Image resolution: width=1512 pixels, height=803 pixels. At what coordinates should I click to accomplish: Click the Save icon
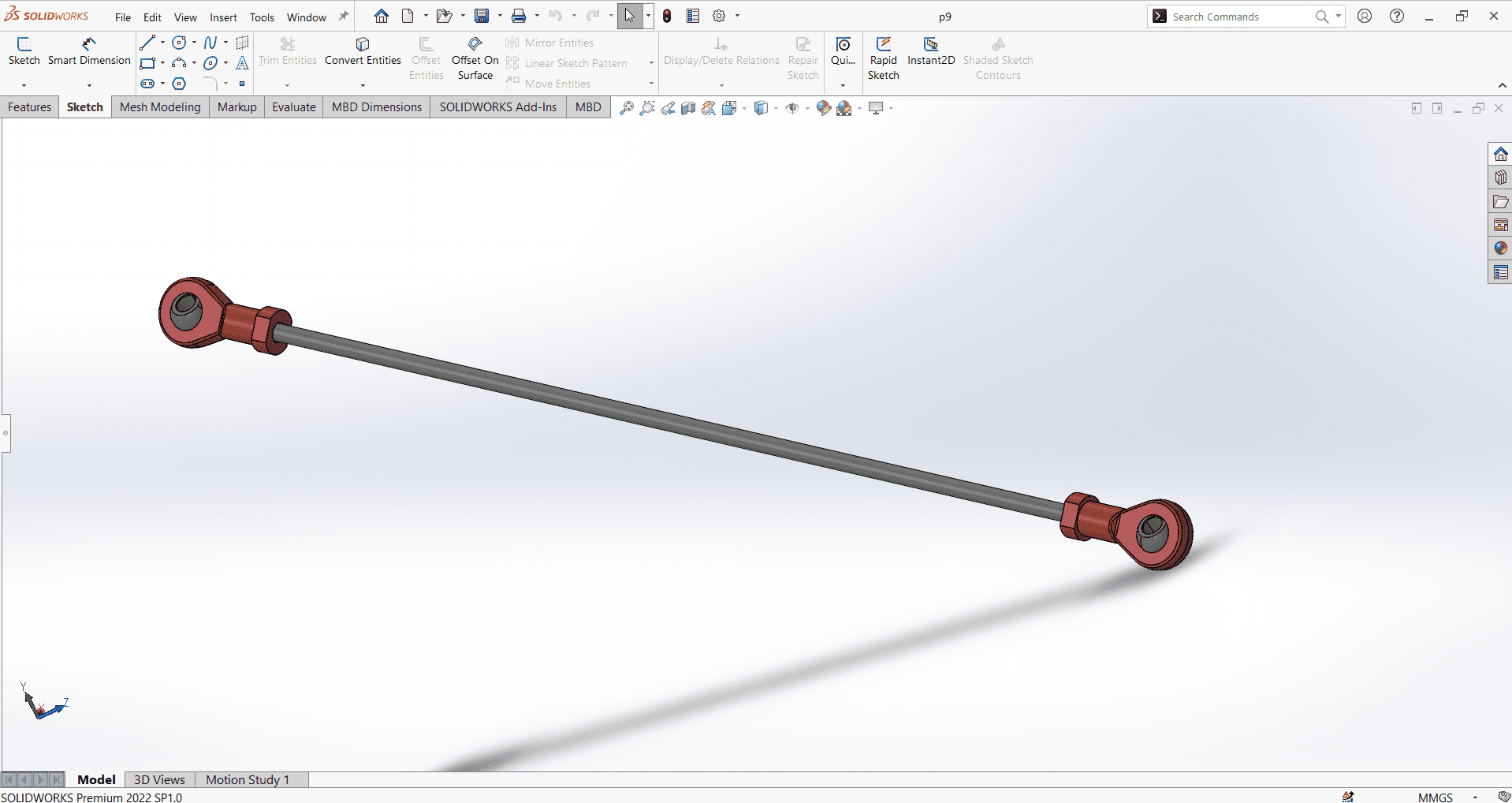[x=482, y=16]
